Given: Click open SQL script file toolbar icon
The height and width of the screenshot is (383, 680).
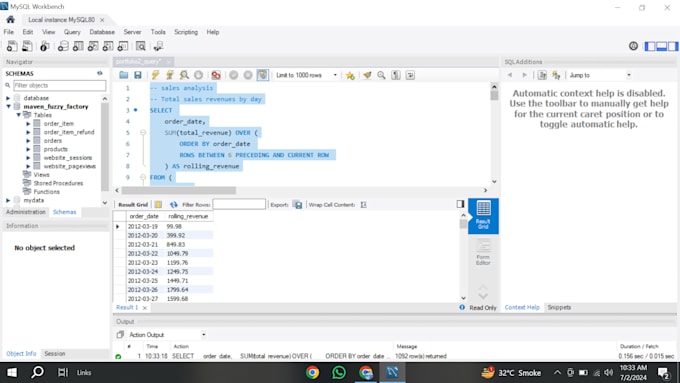Looking at the screenshot, I should coord(27,46).
